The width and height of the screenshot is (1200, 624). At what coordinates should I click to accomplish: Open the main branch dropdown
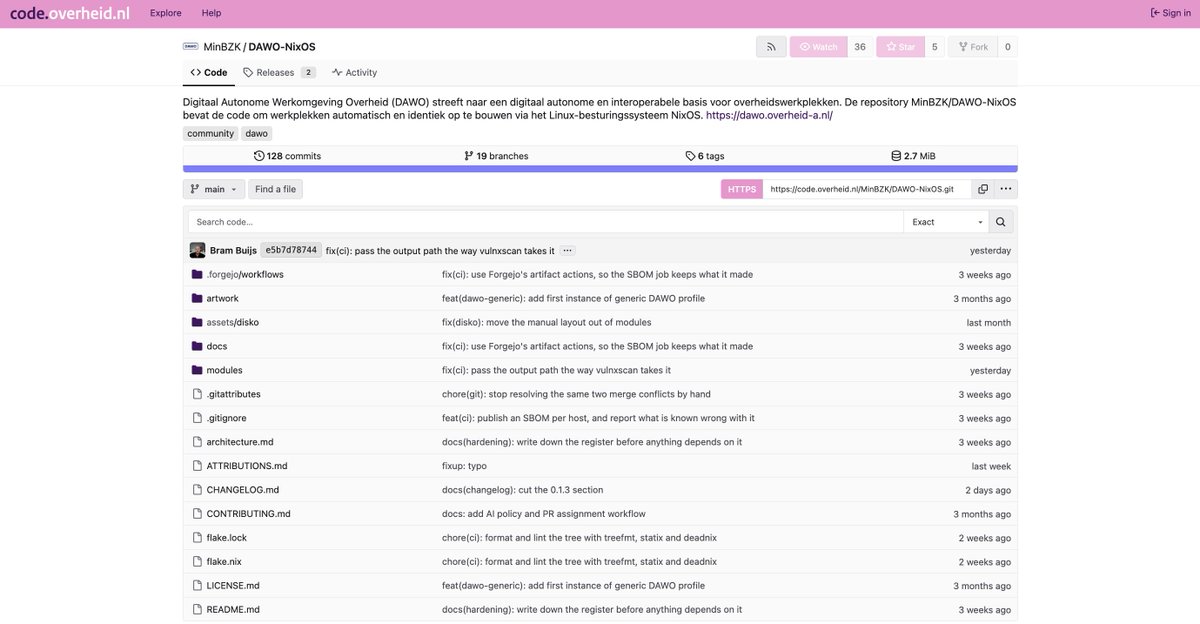point(214,189)
